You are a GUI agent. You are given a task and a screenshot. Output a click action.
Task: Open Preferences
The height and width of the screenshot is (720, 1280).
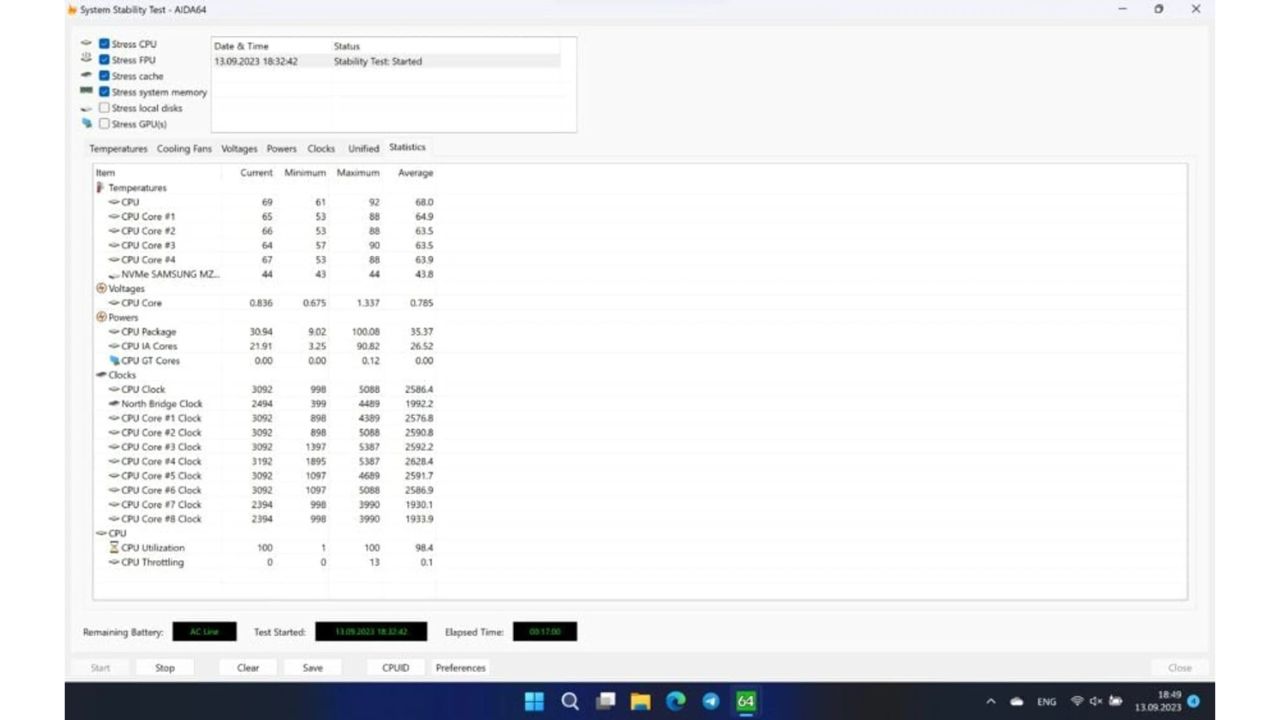(460, 667)
